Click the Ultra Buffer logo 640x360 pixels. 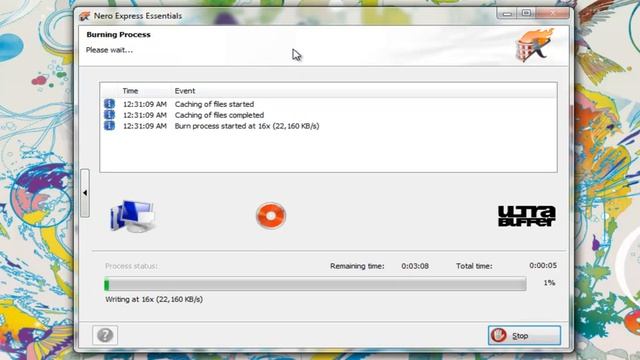[527, 216]
